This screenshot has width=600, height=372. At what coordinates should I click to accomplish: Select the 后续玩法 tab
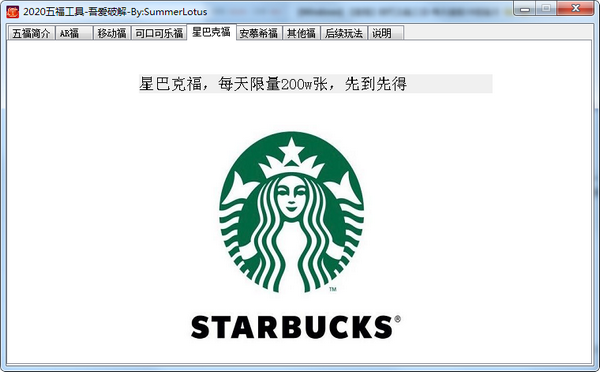[344, 33]
